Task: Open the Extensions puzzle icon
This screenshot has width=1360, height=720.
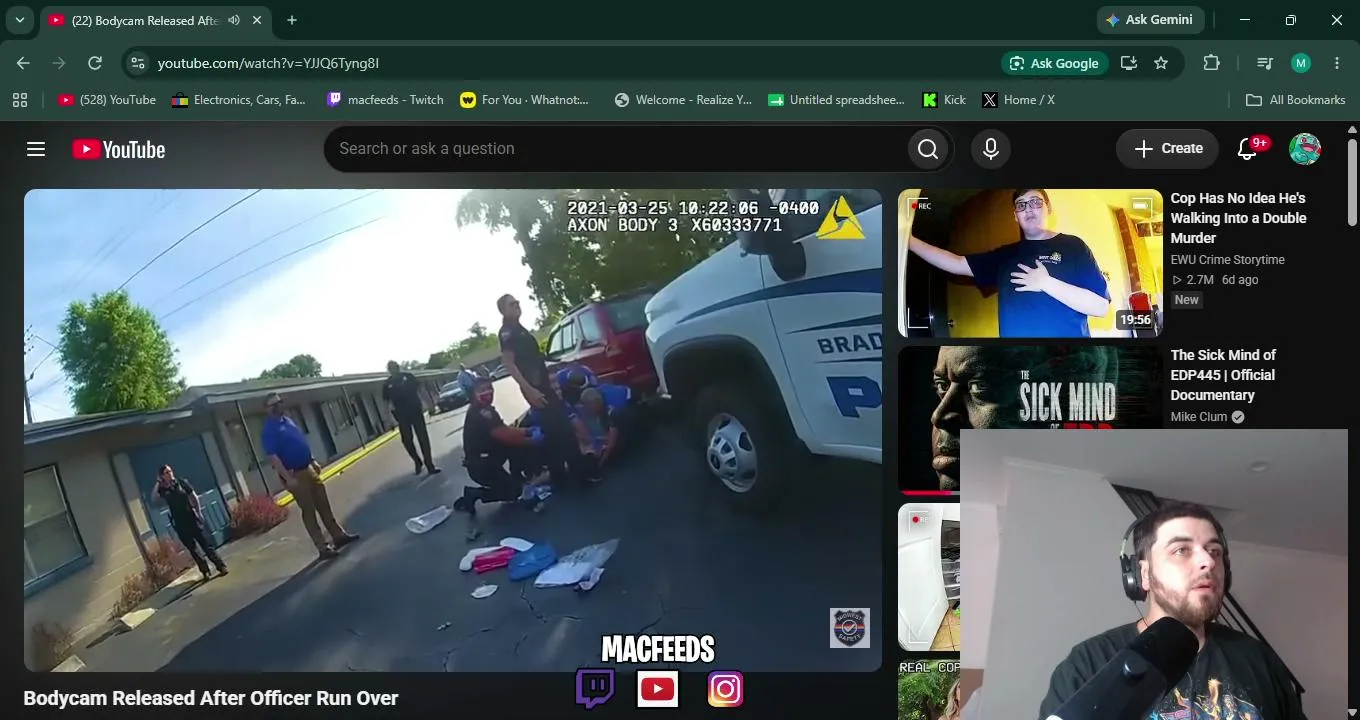Action: click(x=1211, y=63)
